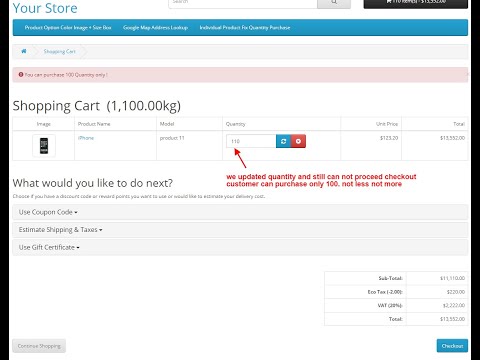Open the iPhone product thumbnail

tap(44, 146)
